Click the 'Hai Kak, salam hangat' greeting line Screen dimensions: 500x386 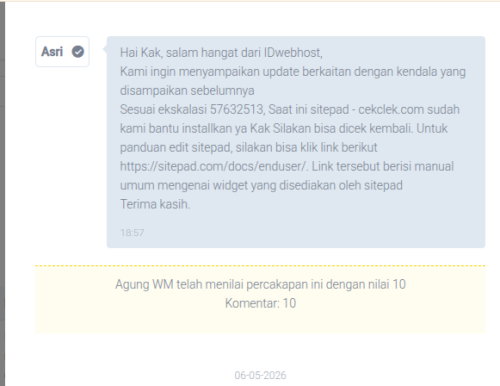pos(221,53)
